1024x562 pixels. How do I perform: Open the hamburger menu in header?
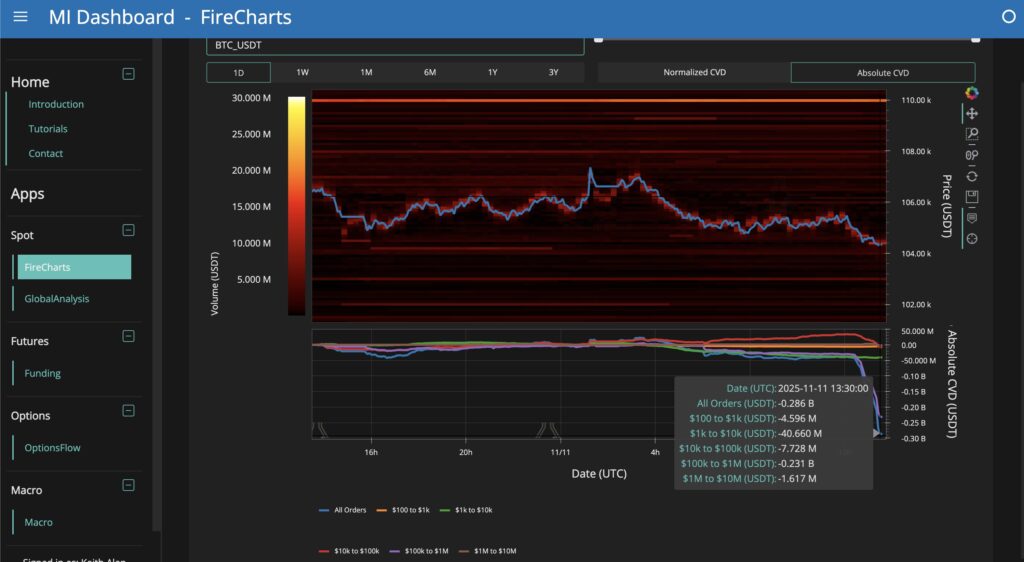pyautogui.click(x=20, y=17)
